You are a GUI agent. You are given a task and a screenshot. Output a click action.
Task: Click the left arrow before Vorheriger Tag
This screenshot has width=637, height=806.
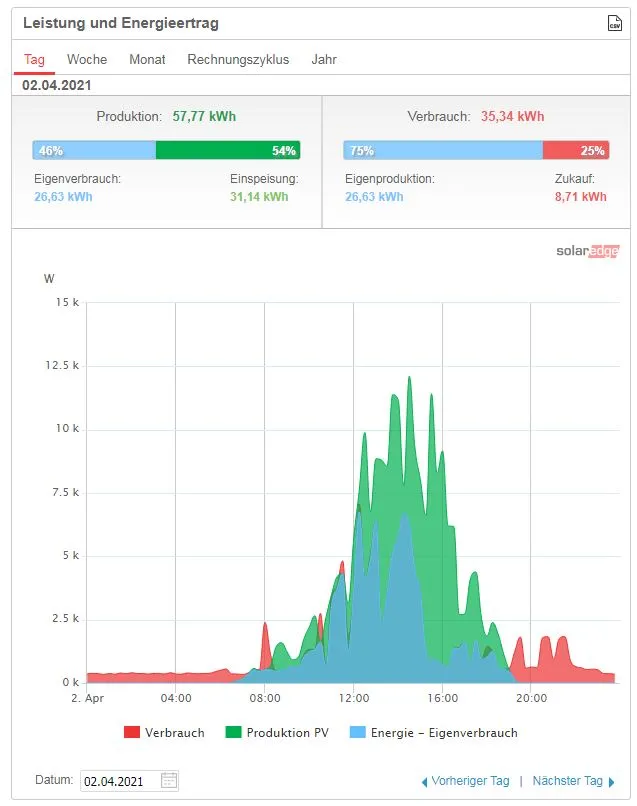(424, 782)
